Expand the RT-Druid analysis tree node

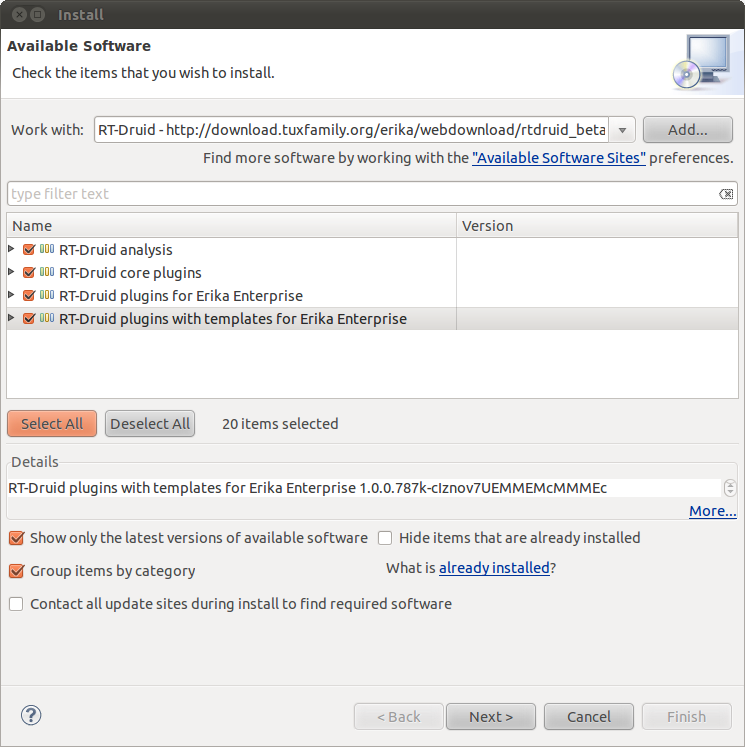(x=11, y=249)
